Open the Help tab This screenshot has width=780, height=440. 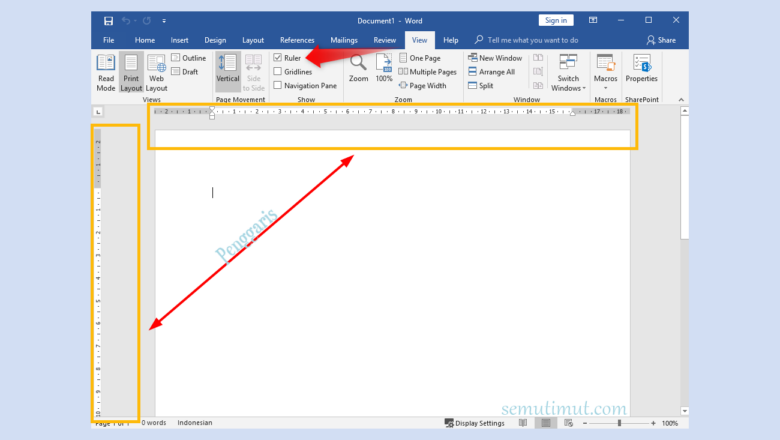[x=451, y=40]
